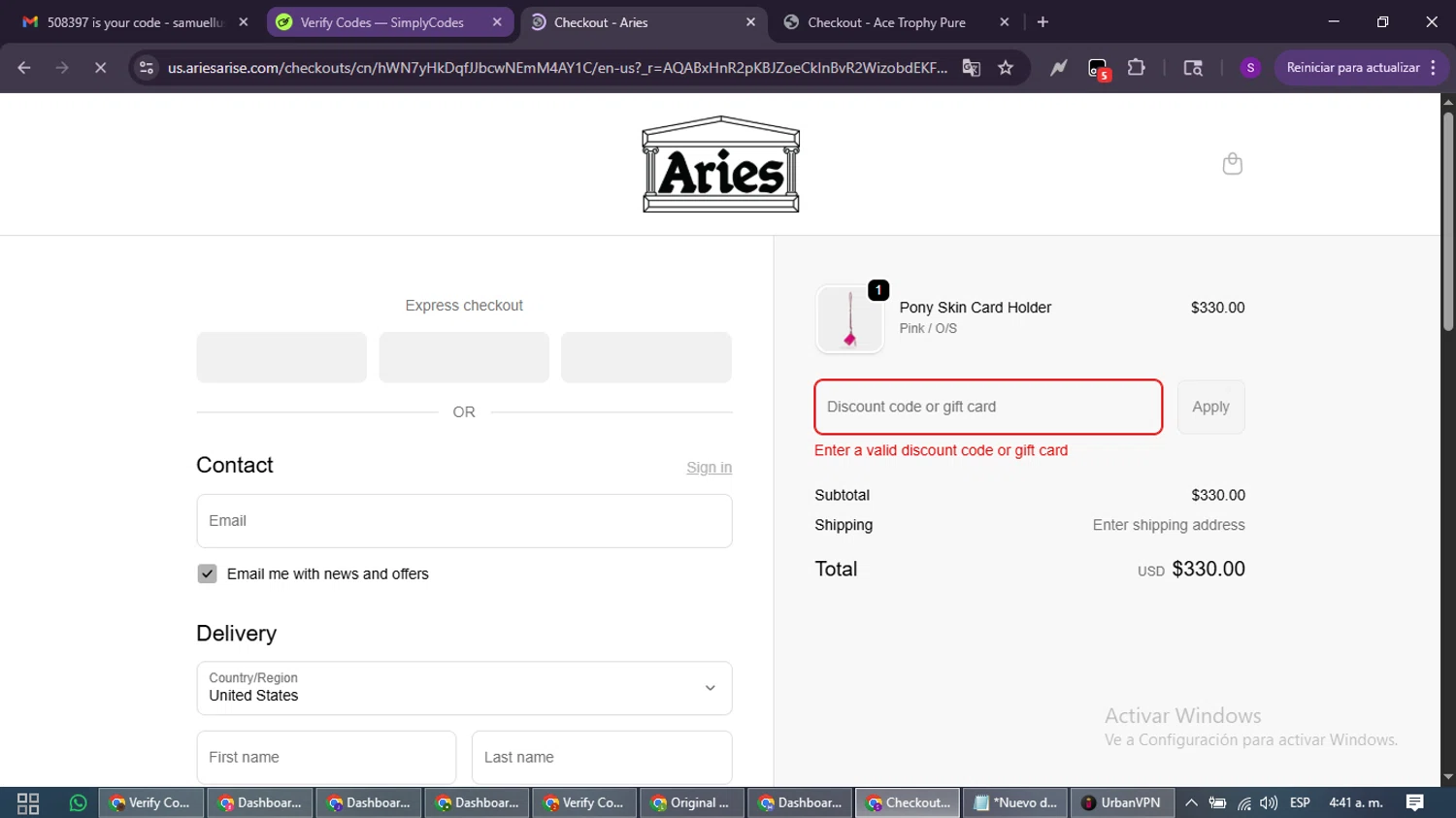Open the purple S profile avatar
This screenshot has height=818, width=1456.
pyautogui.click(x=1250, y=67)
